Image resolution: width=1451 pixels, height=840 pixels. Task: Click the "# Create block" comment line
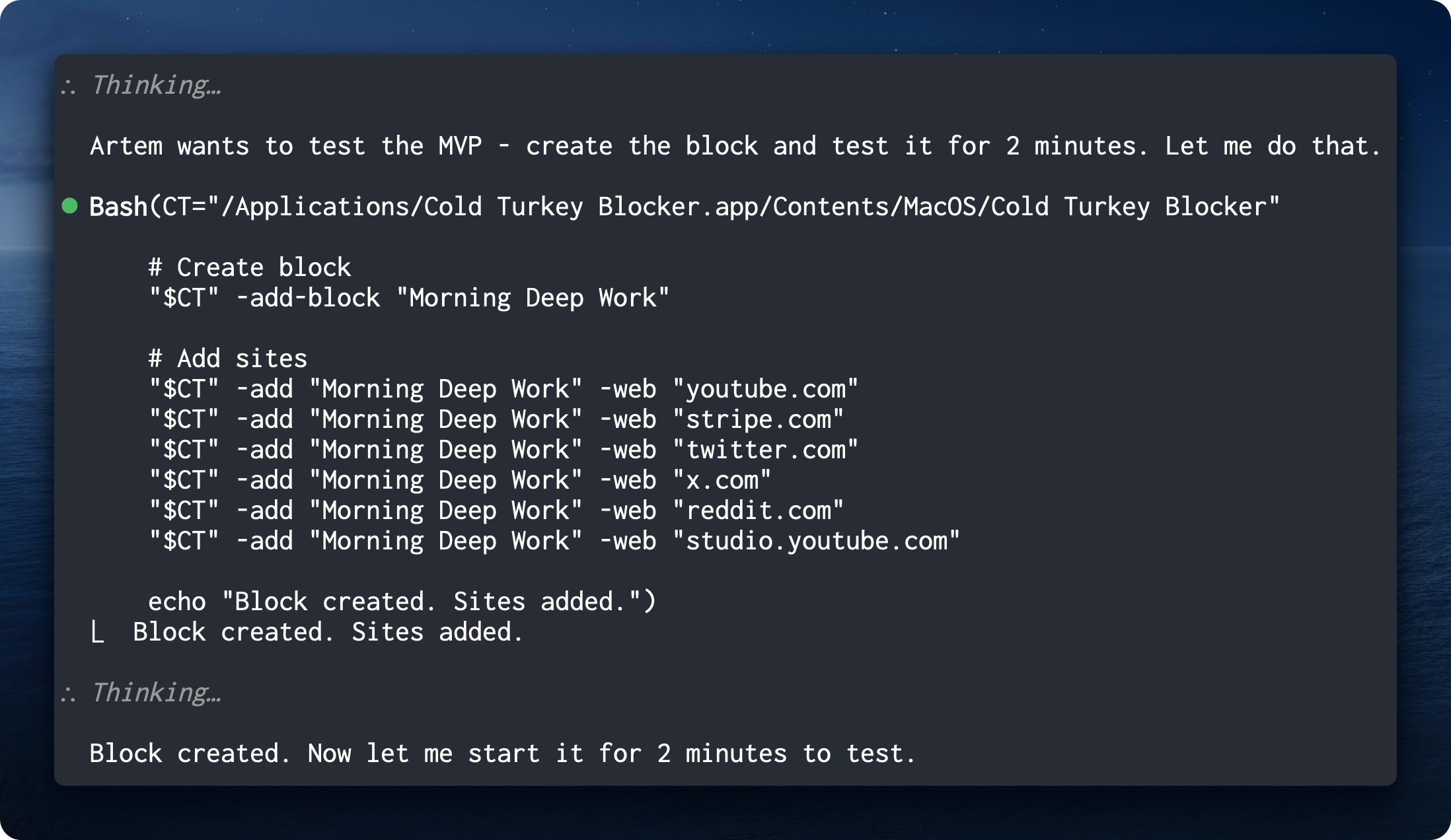[250, 267]
